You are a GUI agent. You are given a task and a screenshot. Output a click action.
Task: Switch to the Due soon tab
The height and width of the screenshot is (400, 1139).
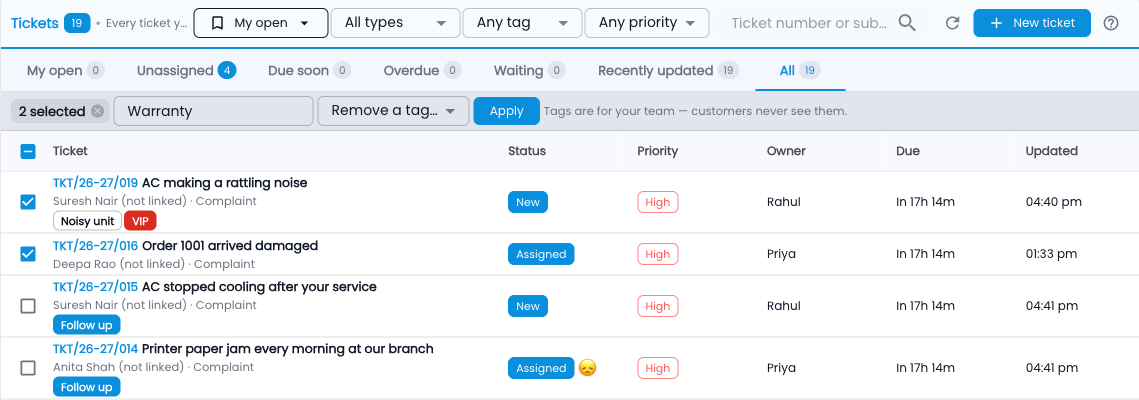[x=309, y=70]
